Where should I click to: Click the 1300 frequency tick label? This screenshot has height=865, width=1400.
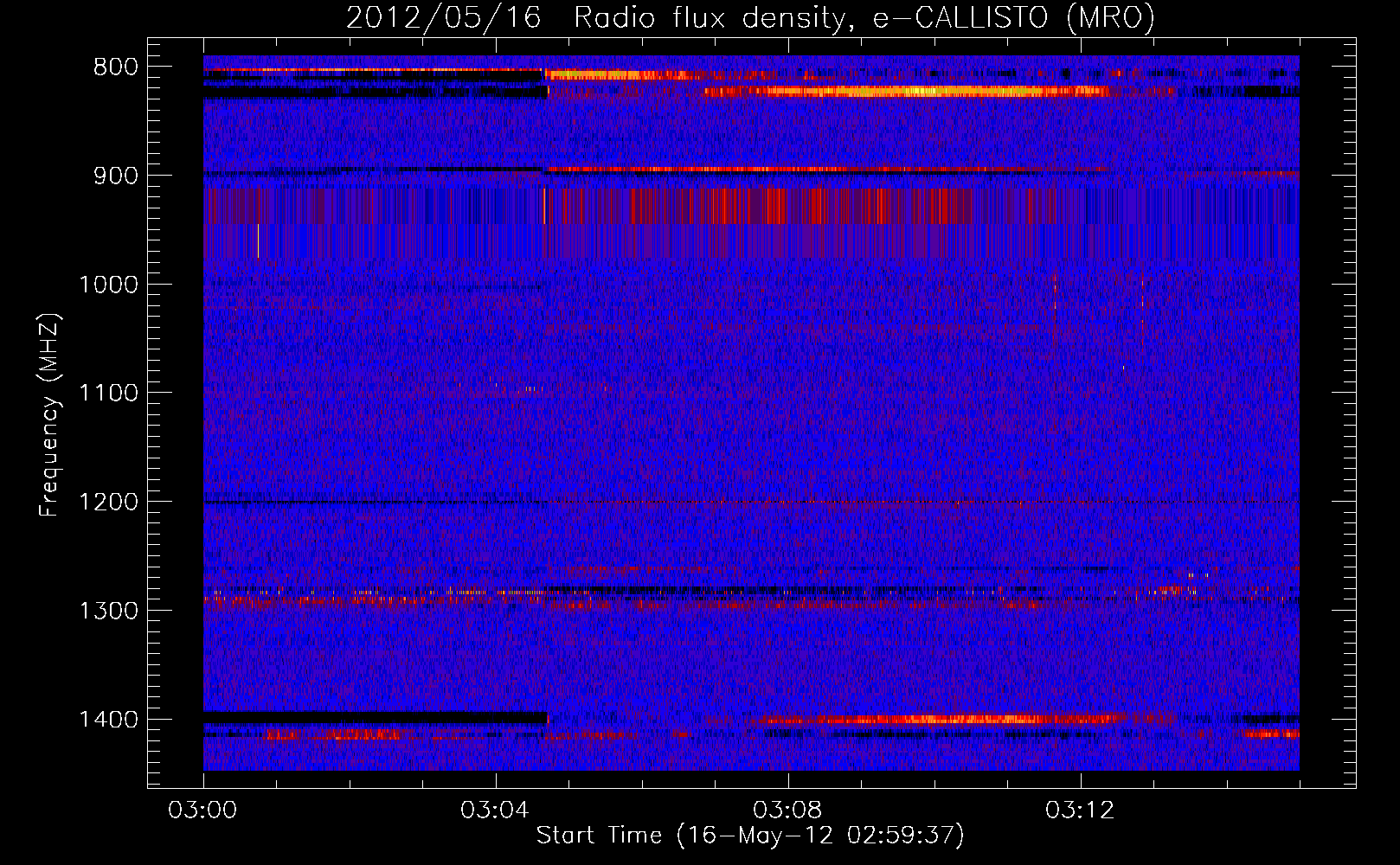[x=108, y=611]
